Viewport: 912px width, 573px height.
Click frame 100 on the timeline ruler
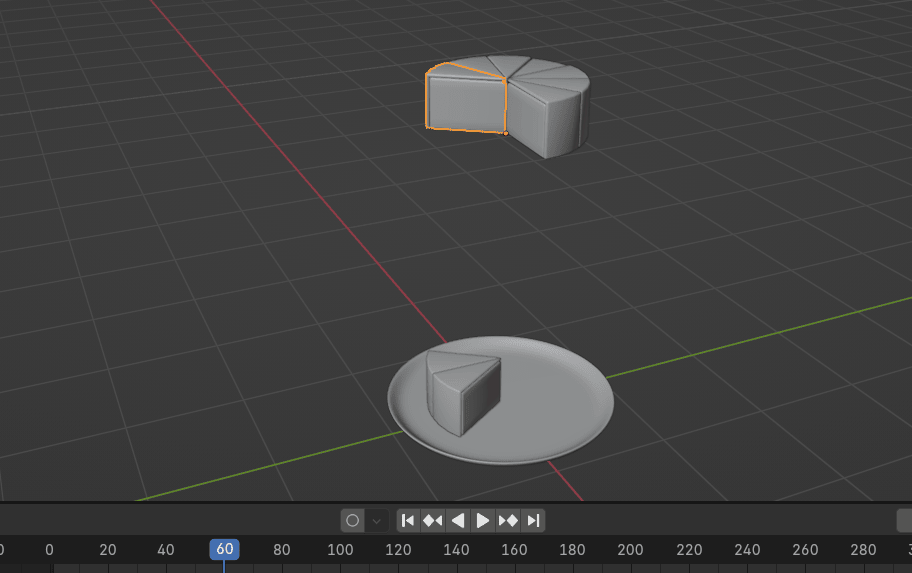pyautogui.click(x=340, y=550)
